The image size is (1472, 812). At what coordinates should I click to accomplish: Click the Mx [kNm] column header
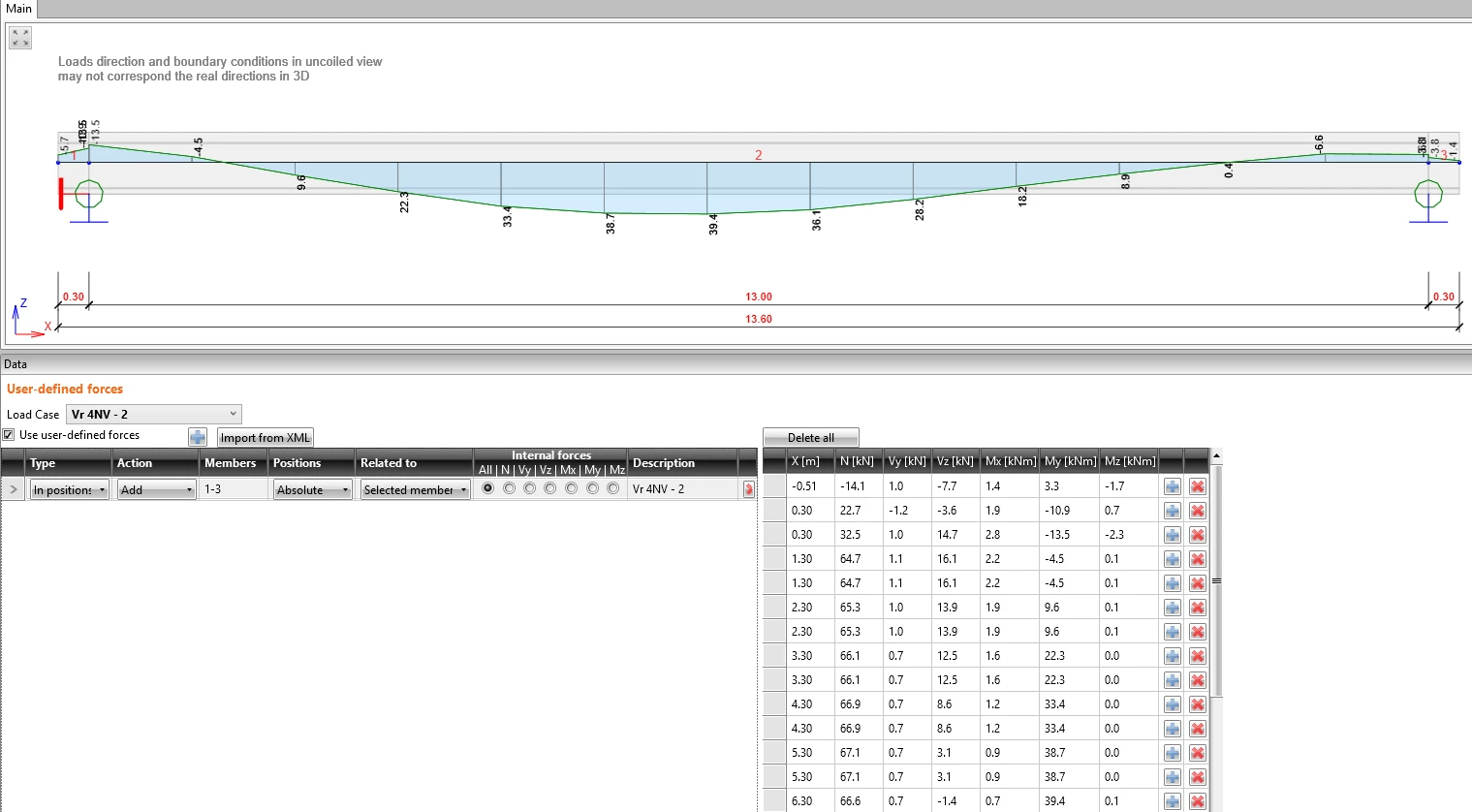coord(1010,461)
